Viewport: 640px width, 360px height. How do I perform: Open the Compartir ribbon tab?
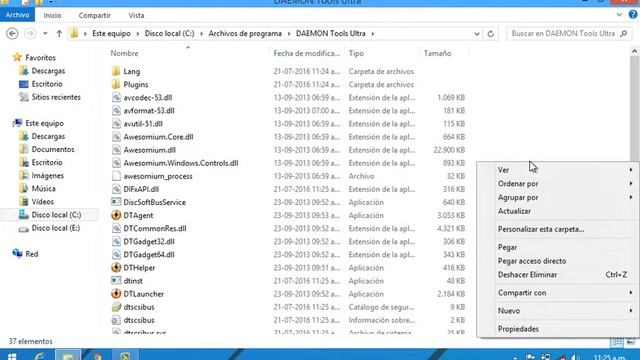pyautogui.click(x=95, y=15)
